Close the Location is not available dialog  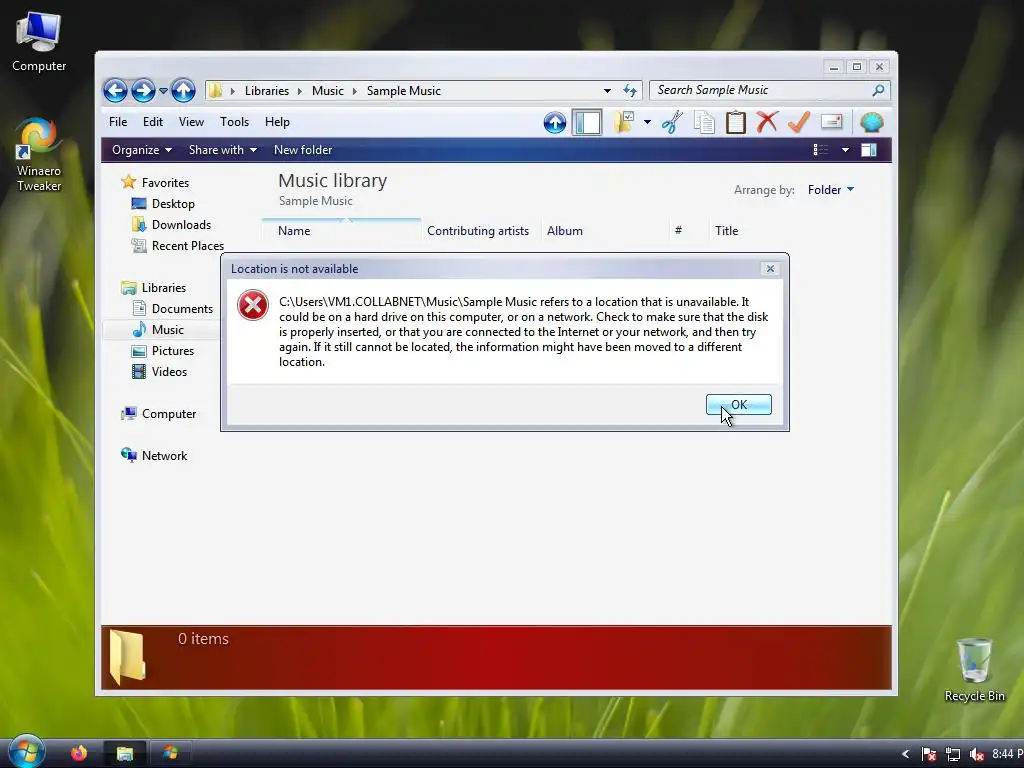pos(771,269)
